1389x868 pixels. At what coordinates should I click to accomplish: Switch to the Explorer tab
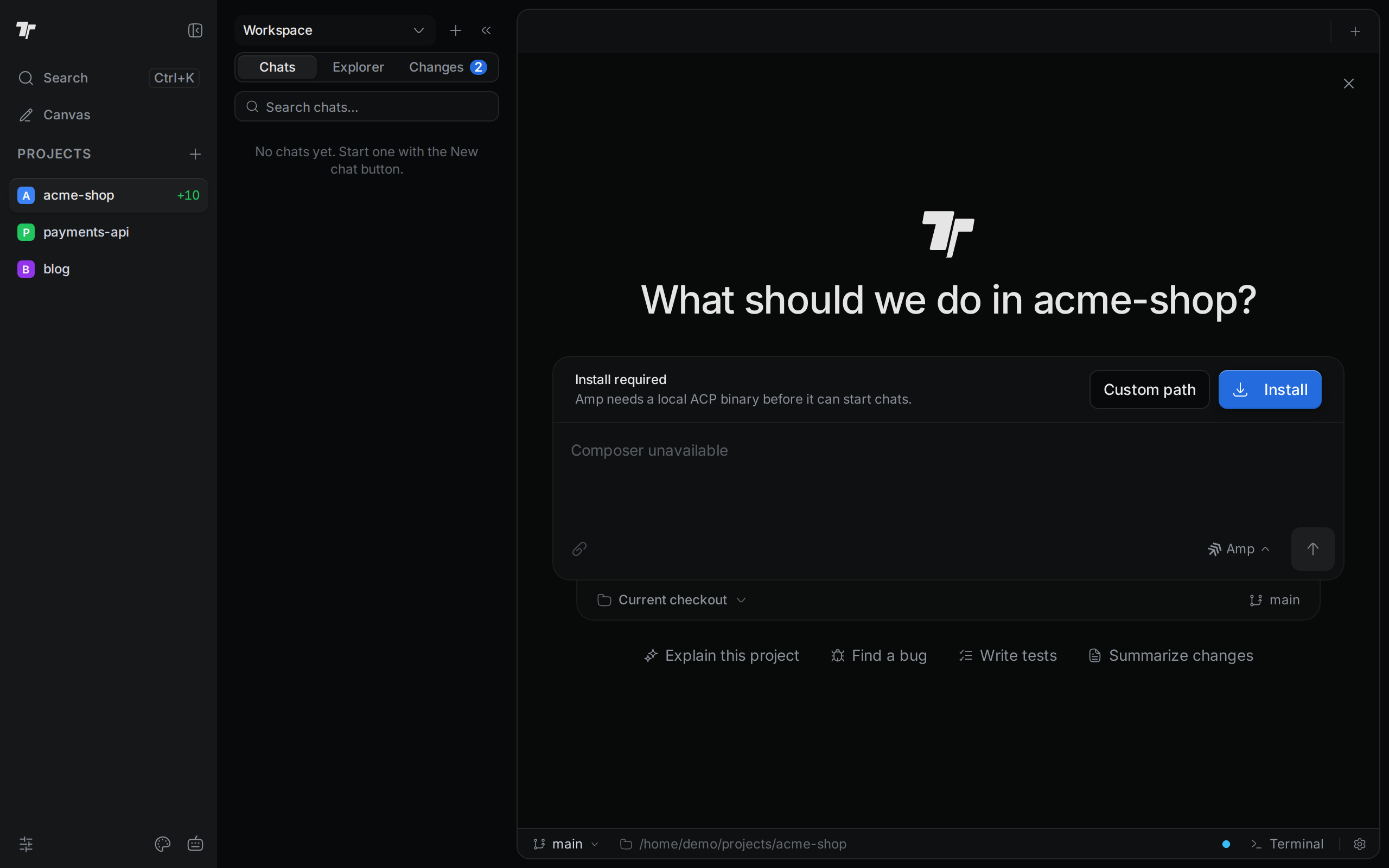358,67
